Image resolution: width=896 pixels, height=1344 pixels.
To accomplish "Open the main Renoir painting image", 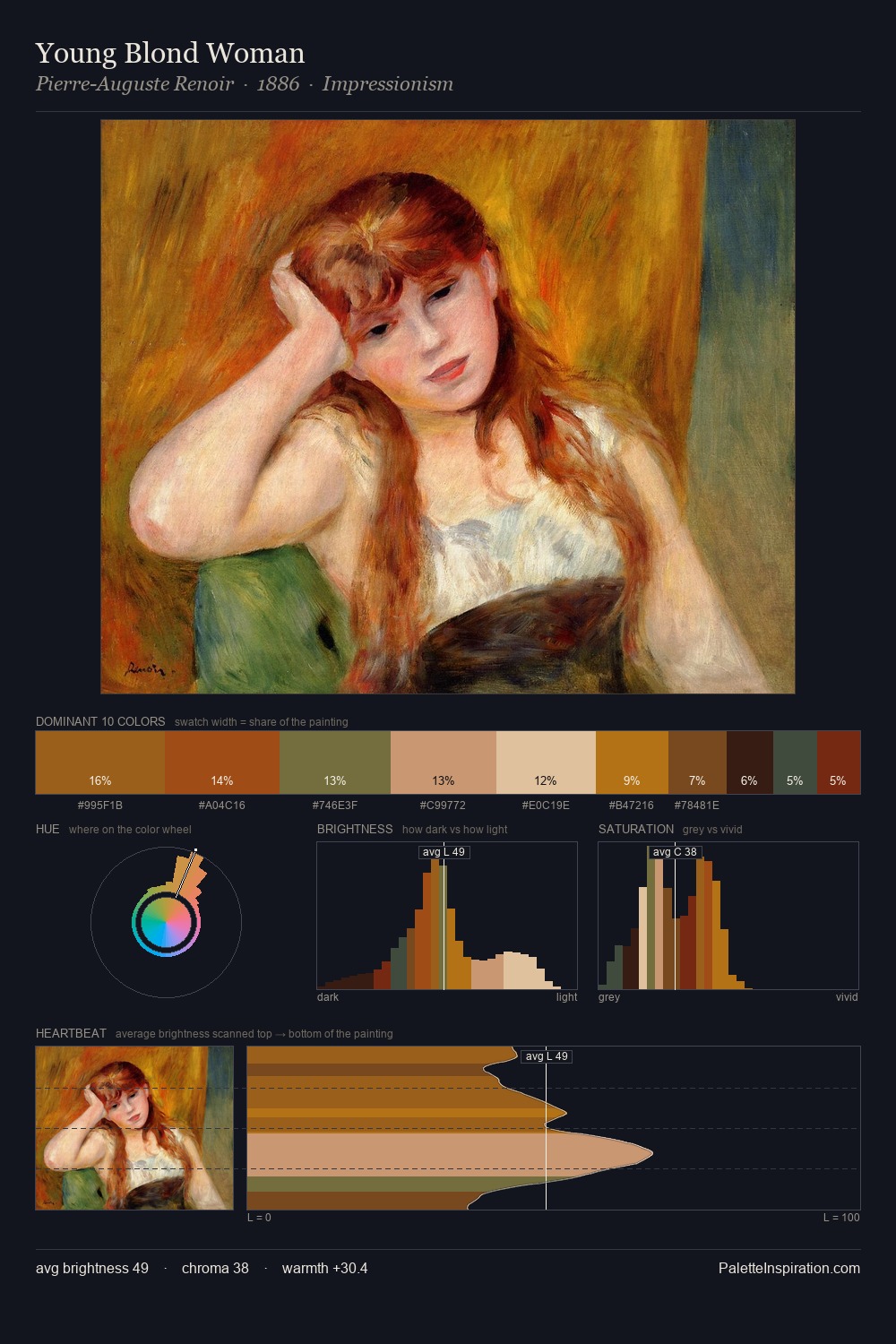I will coord(448,407).
